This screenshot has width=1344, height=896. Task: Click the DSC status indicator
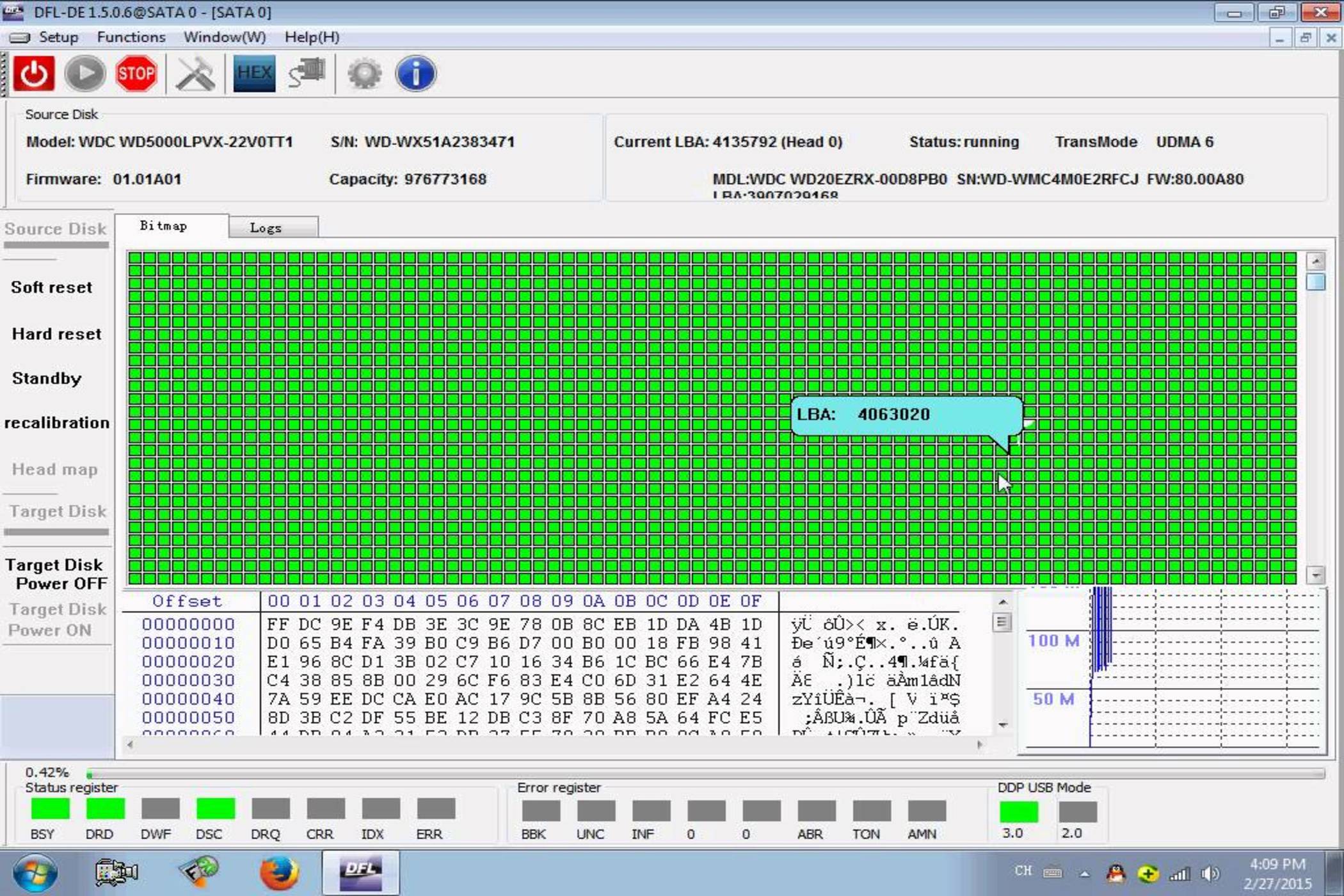coord(215,808)
